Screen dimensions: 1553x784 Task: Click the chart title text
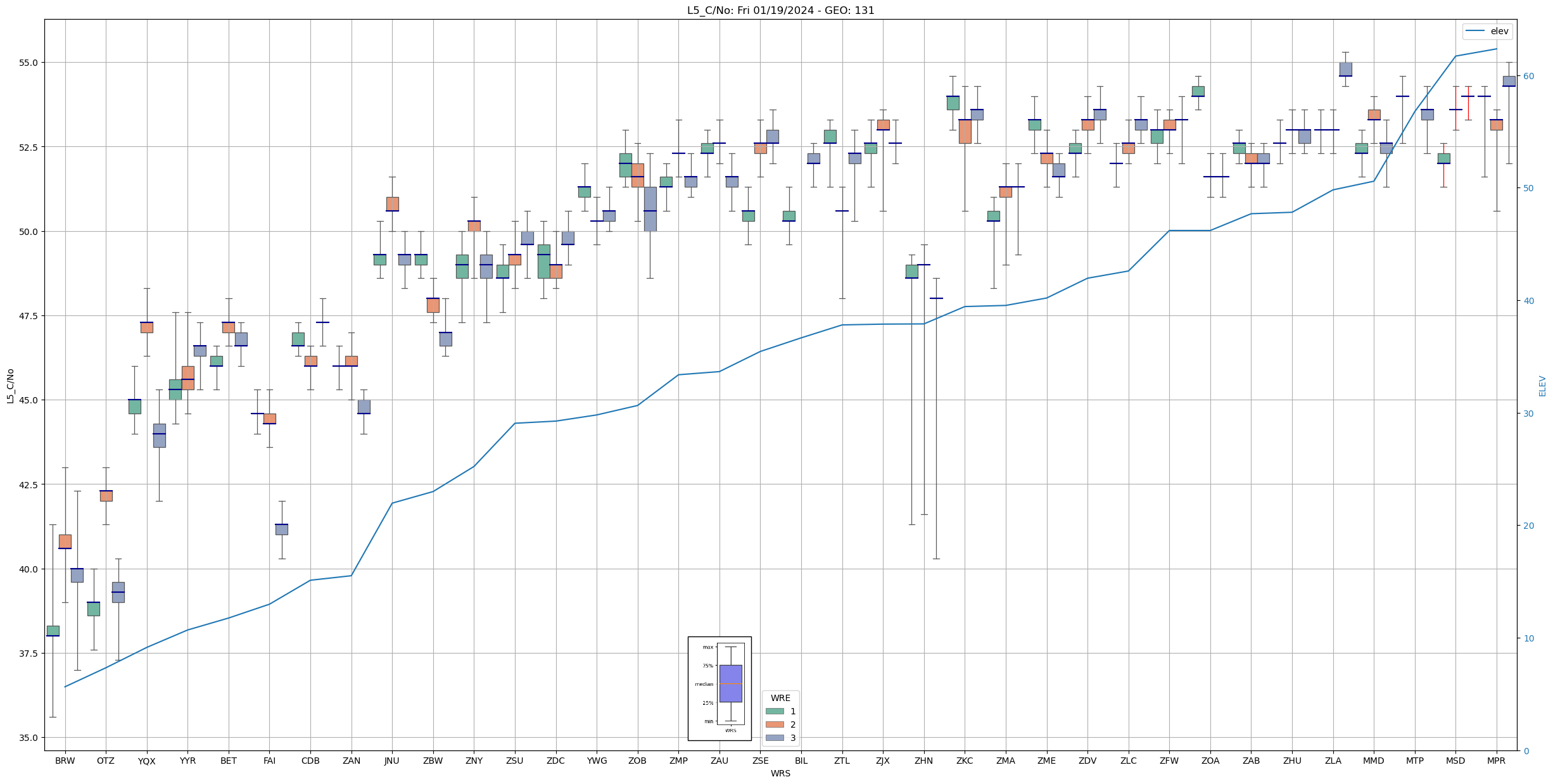pos(780,10)
